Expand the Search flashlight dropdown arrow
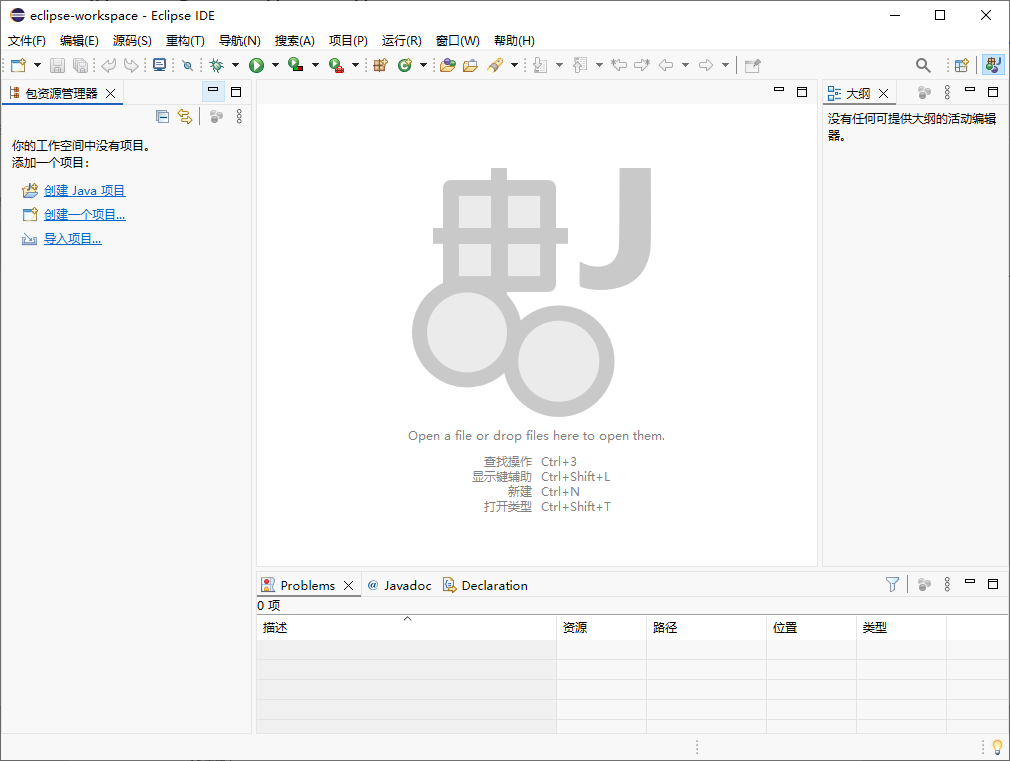The height and width of the screenshot is (761, 1010). pos(514,65)
